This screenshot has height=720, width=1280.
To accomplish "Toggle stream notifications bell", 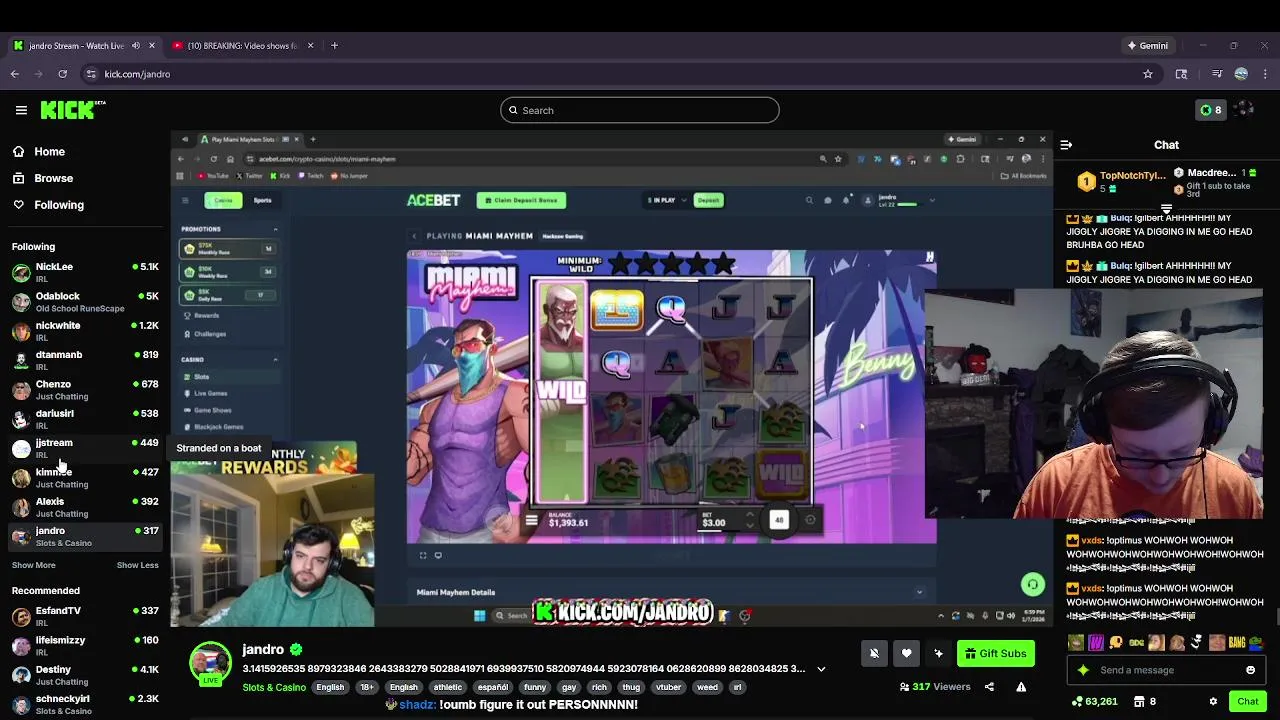I will pyautogui.click(x=874, y=653).
